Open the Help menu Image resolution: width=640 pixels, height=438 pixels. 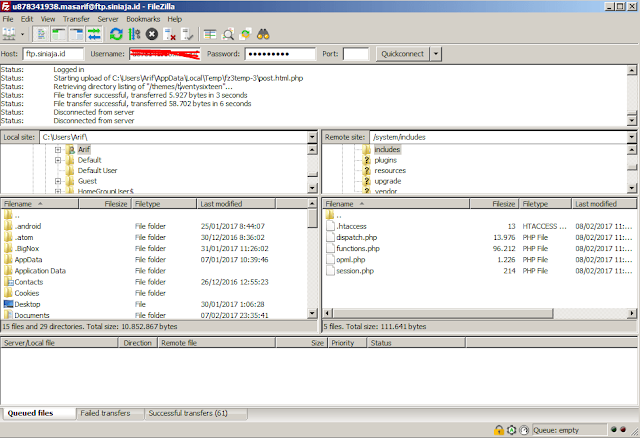[x=175, y=19]
